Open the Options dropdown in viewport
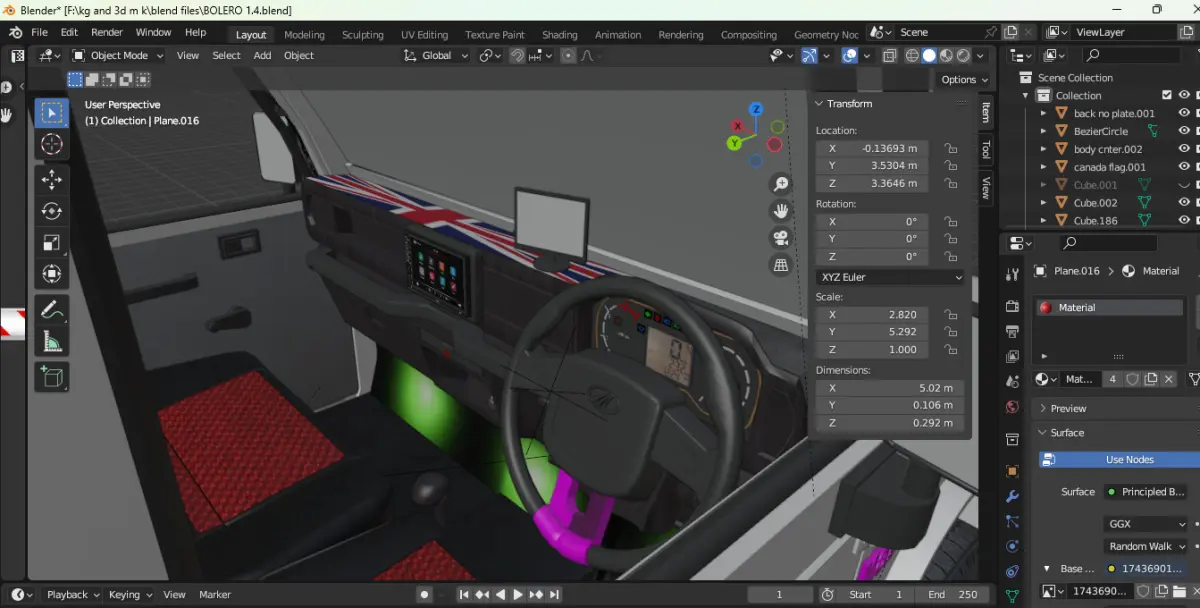Screen dimensions: 1200x608 [964, 80]
